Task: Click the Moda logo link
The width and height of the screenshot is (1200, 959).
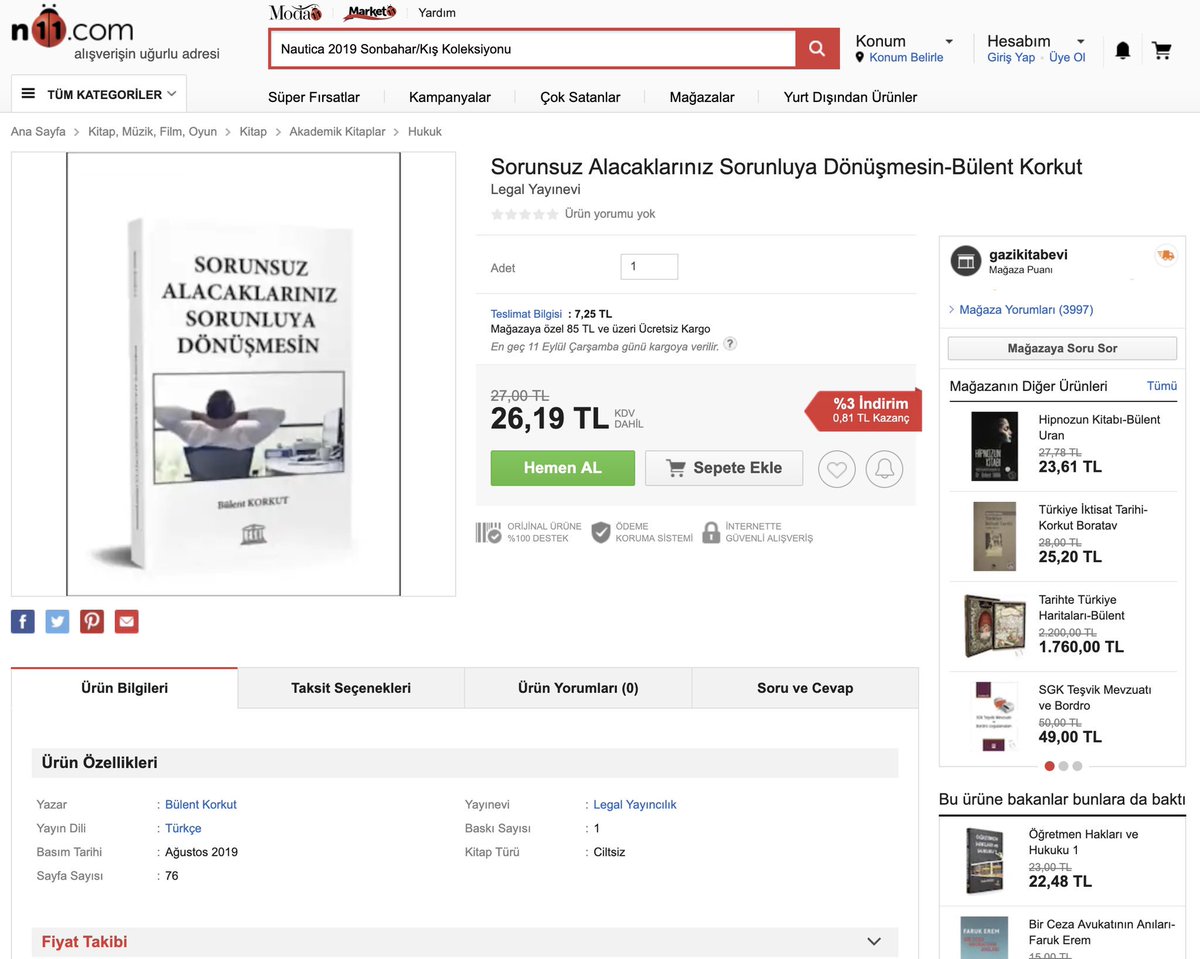Action: (295, 13)
